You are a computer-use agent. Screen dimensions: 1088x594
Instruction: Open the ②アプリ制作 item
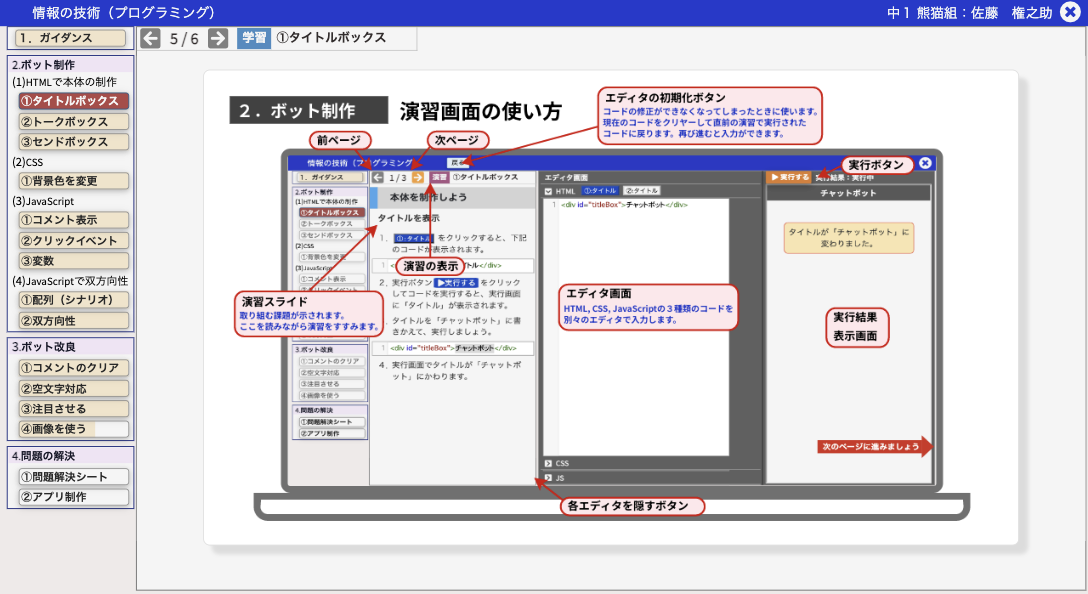pos(74,497)
